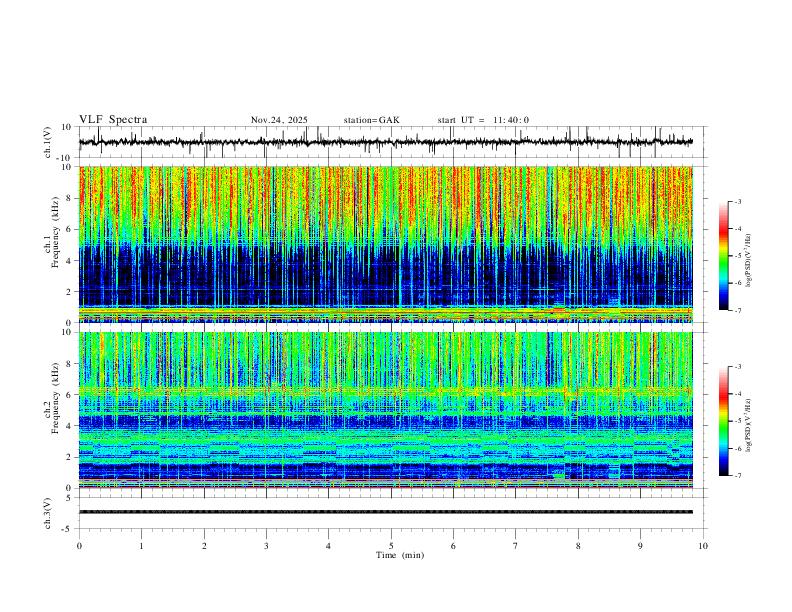Click the ch.2 'Frequency (kHz)' axis label
Viewport: 792px width, 612px height.
tap(56, 398)
